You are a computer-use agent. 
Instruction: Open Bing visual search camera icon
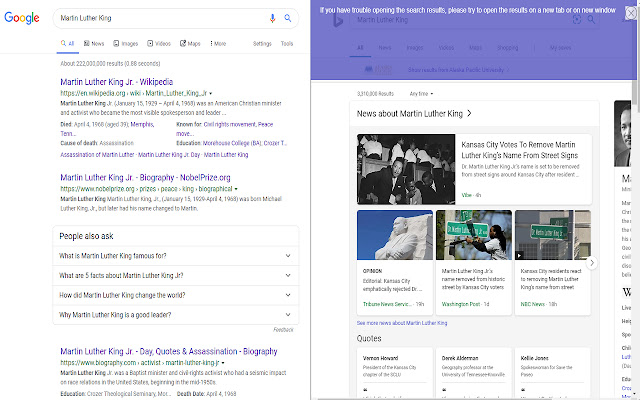(x=577, y=20)
